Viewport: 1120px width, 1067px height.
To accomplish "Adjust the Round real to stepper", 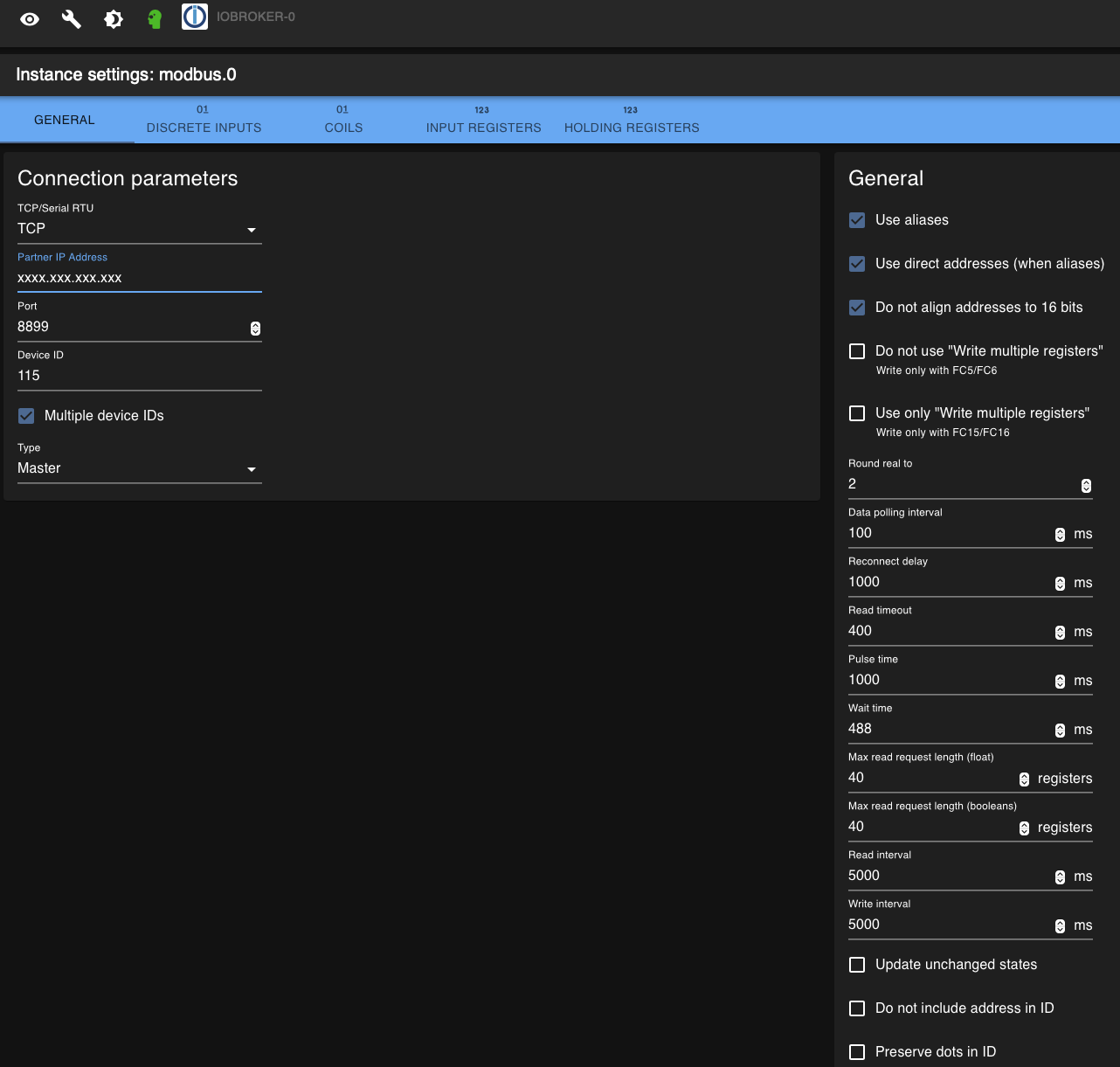I will pyautogui.click(x=1086, y=485).
